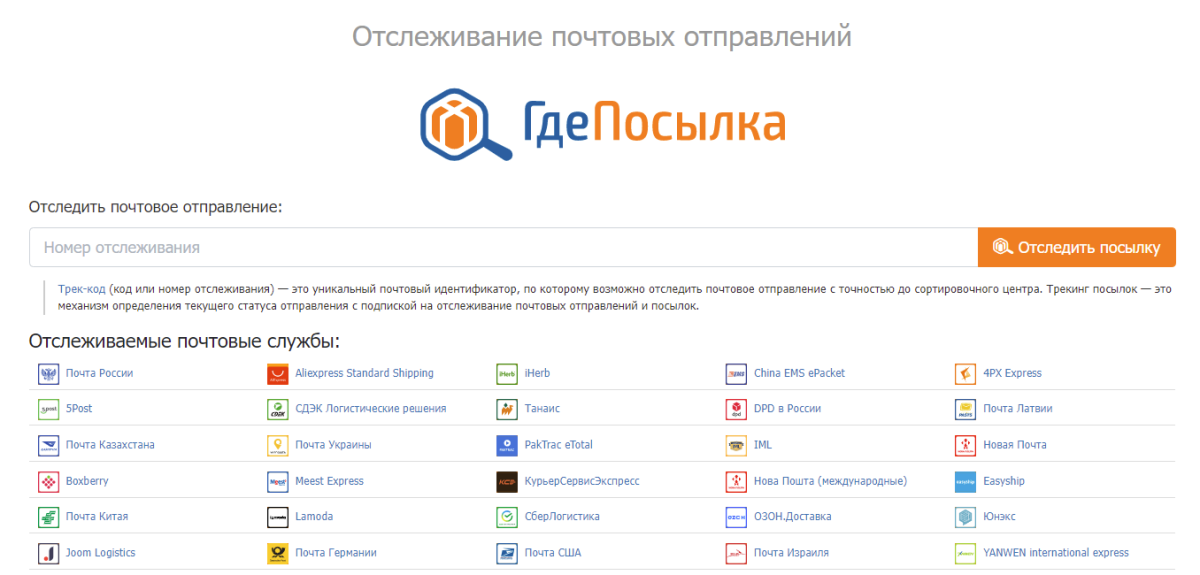1200x575 pixels.
Task: Open the Почта России link
Action: point(99,373)
